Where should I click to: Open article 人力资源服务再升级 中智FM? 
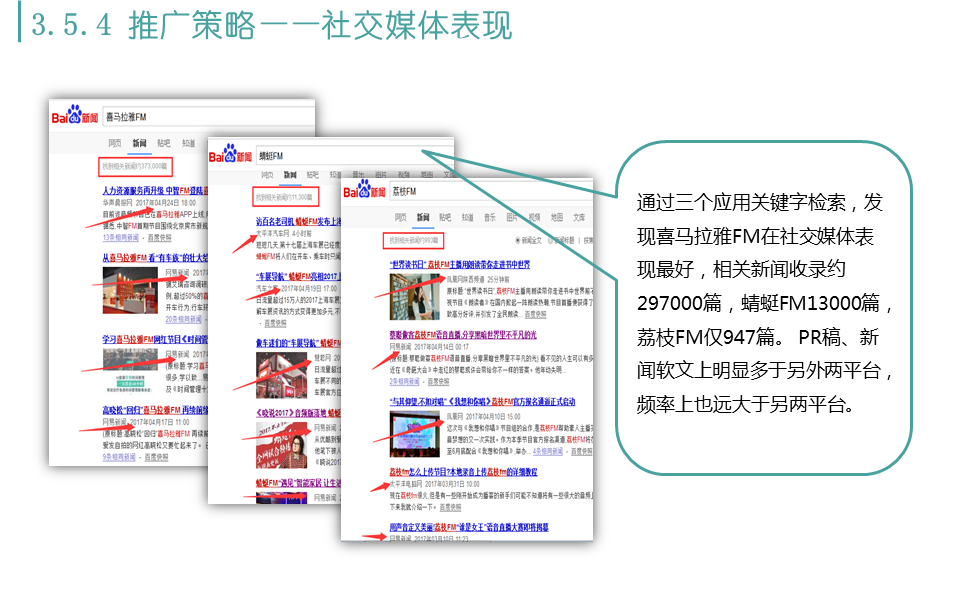(x=156, y=192)
